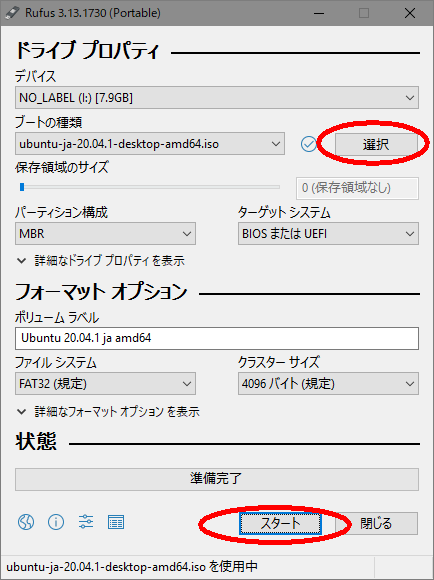The height and width of the screenshot is (580, 434).
Task: Expand 詳細なドライブ プロパティを表示
Action: point(101,261)
